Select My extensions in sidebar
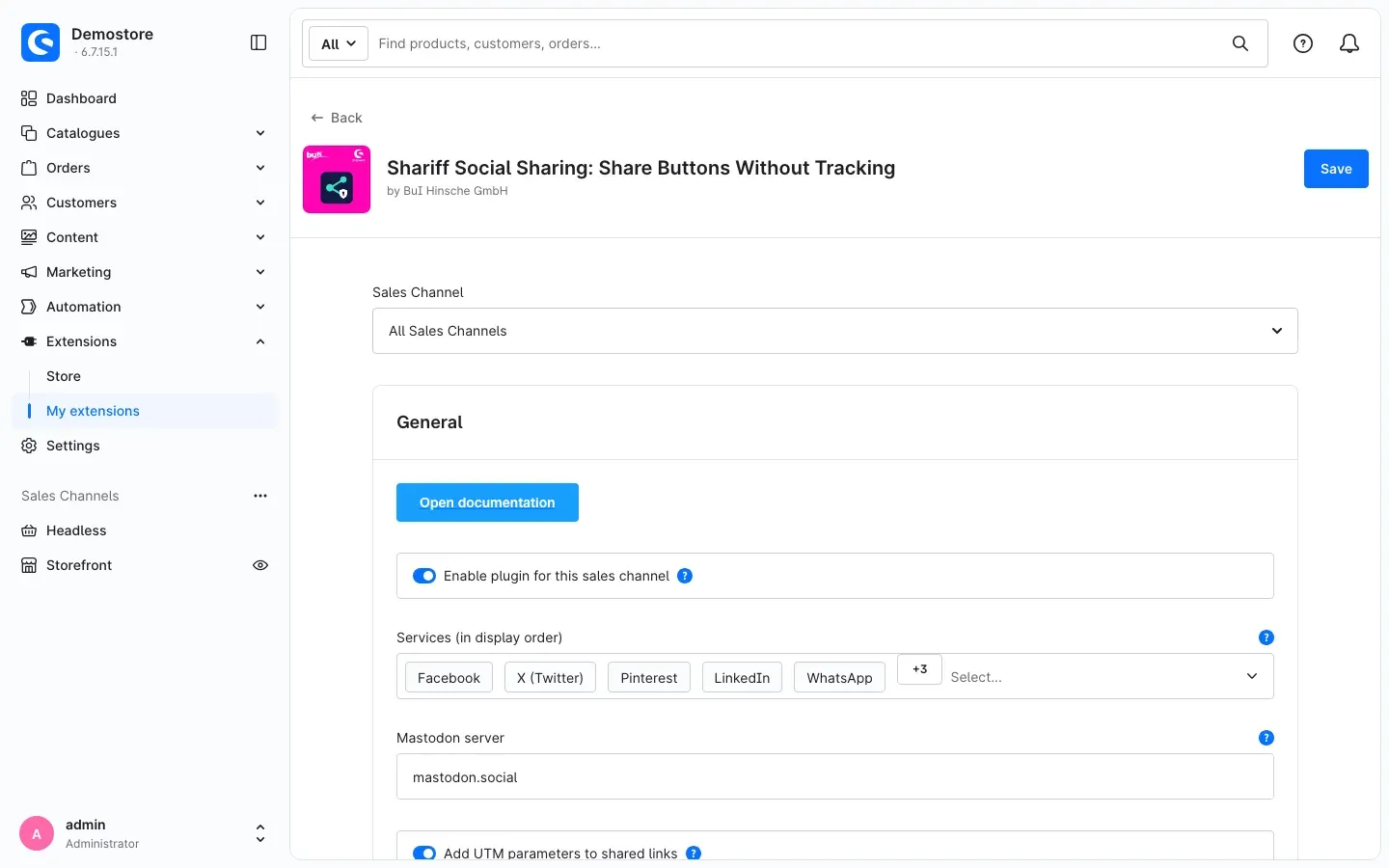 pos(145,411)
